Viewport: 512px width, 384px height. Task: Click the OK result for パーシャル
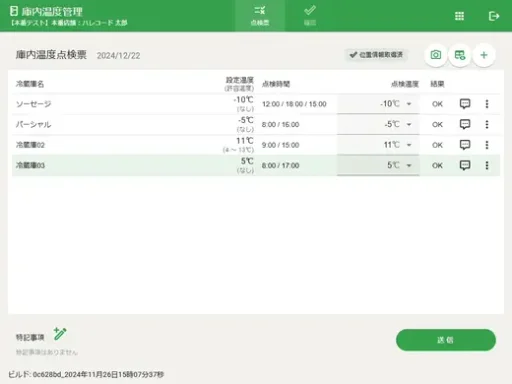tap(437, 125)
